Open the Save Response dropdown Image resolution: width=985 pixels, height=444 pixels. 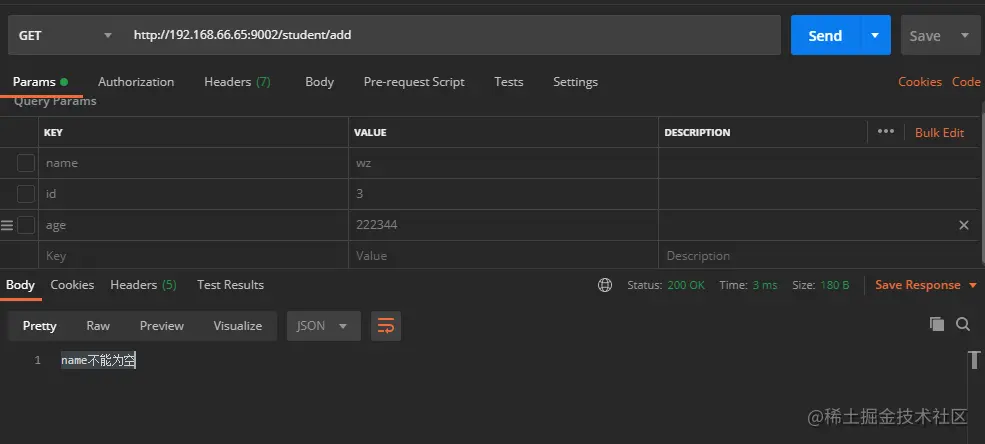point(927,285)
